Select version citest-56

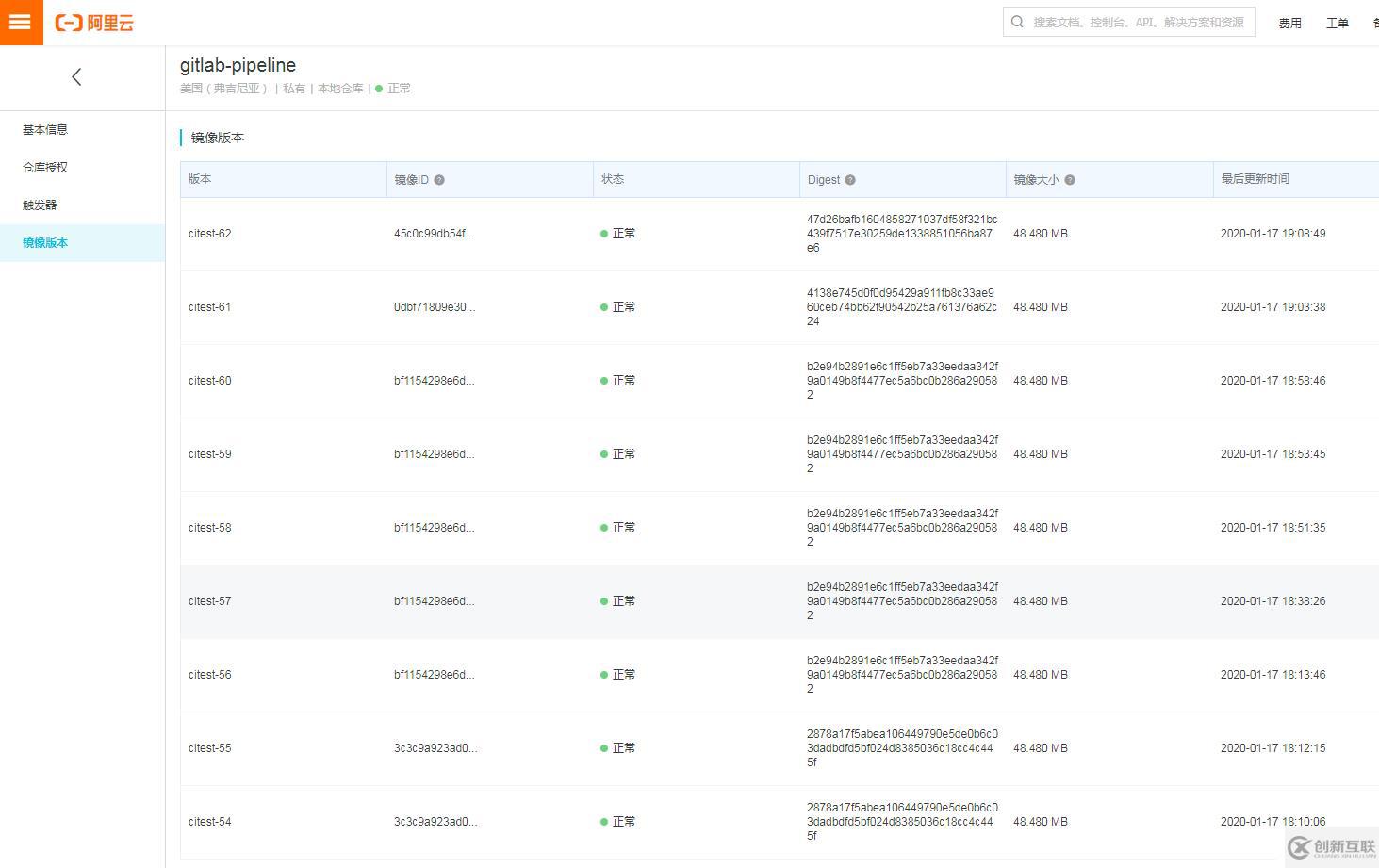[209, 675]
